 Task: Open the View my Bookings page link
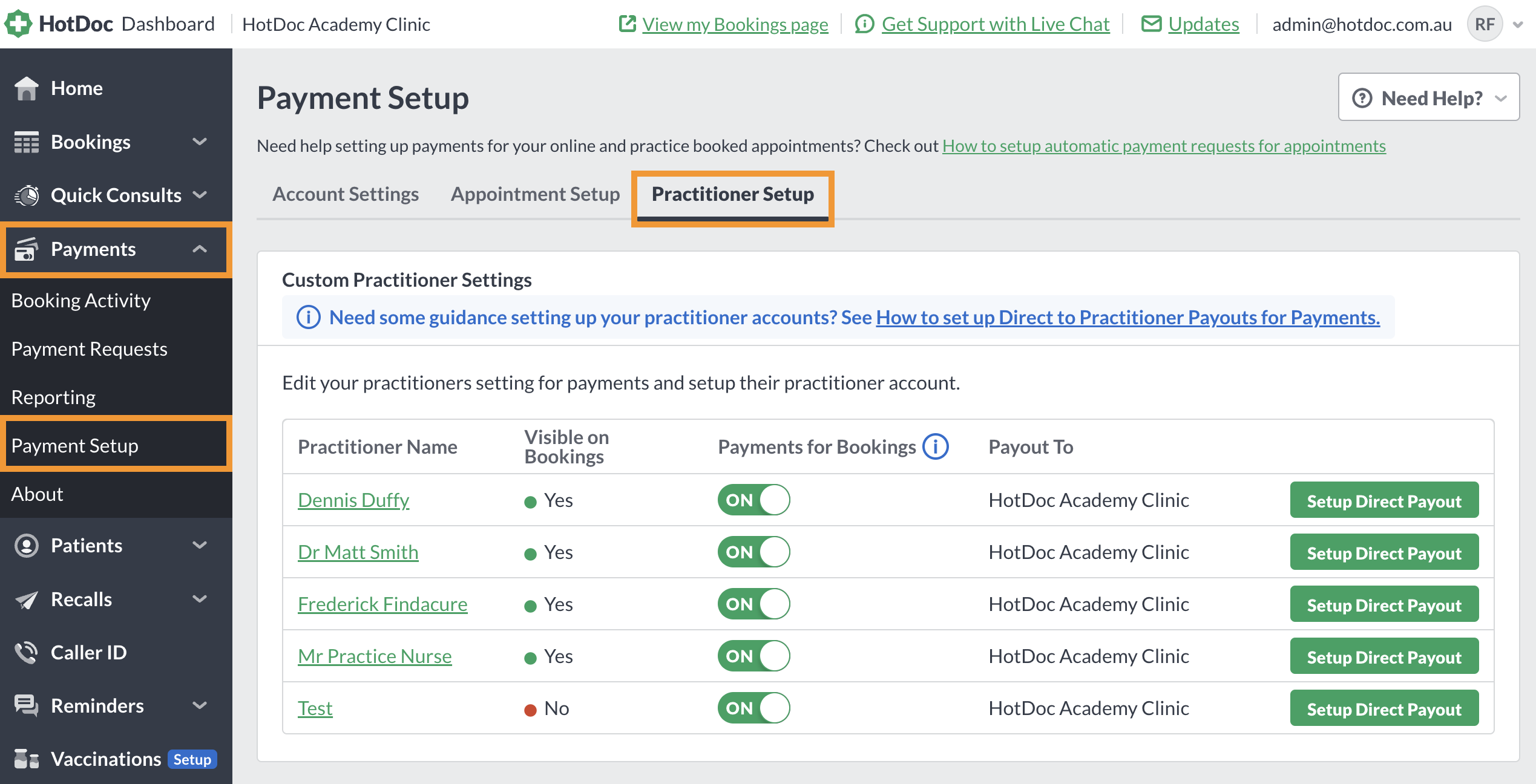735,24
